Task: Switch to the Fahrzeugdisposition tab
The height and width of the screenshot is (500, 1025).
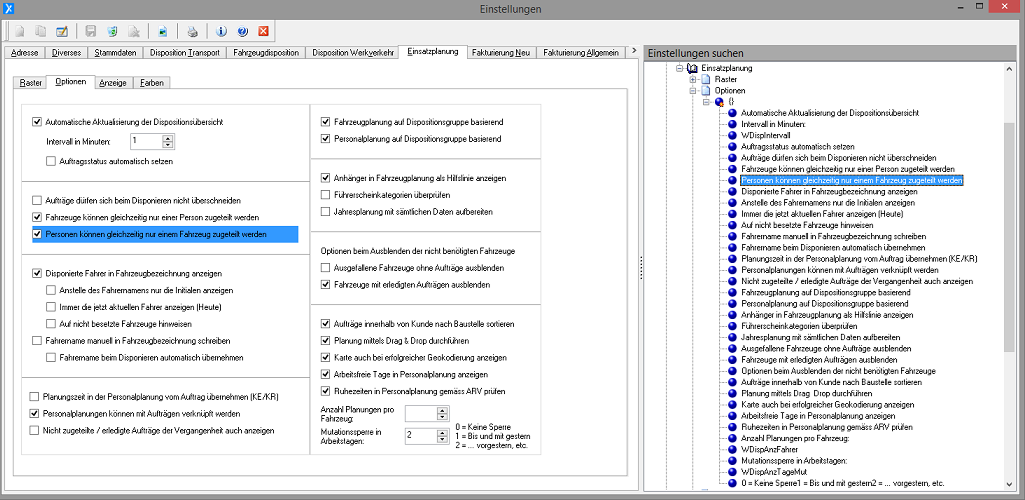Action: click(265, 52)
